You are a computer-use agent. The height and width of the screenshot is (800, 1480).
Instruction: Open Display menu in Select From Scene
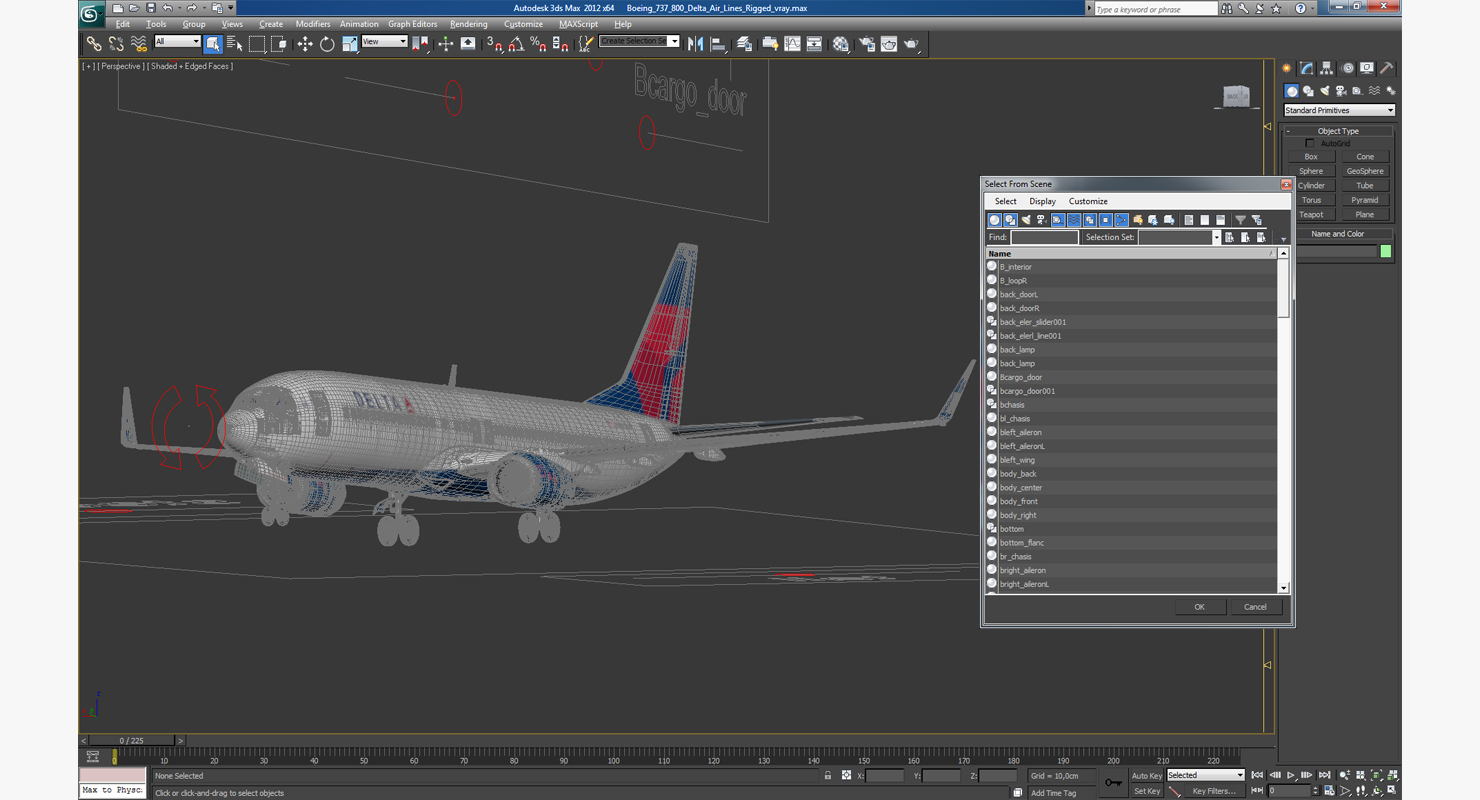1042,201
